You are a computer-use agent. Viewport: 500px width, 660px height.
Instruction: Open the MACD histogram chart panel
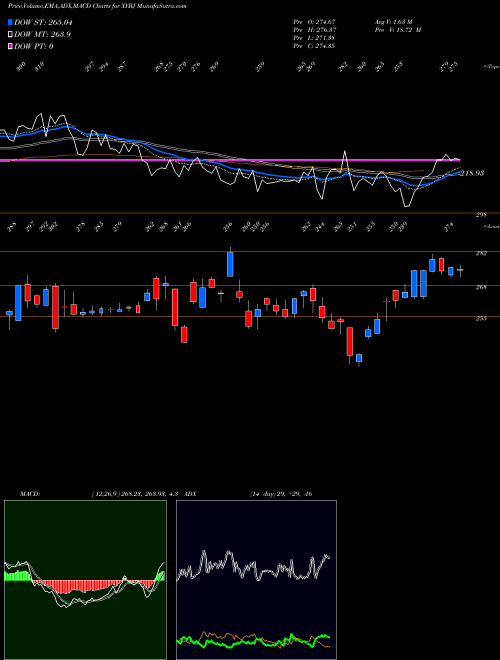85,579
